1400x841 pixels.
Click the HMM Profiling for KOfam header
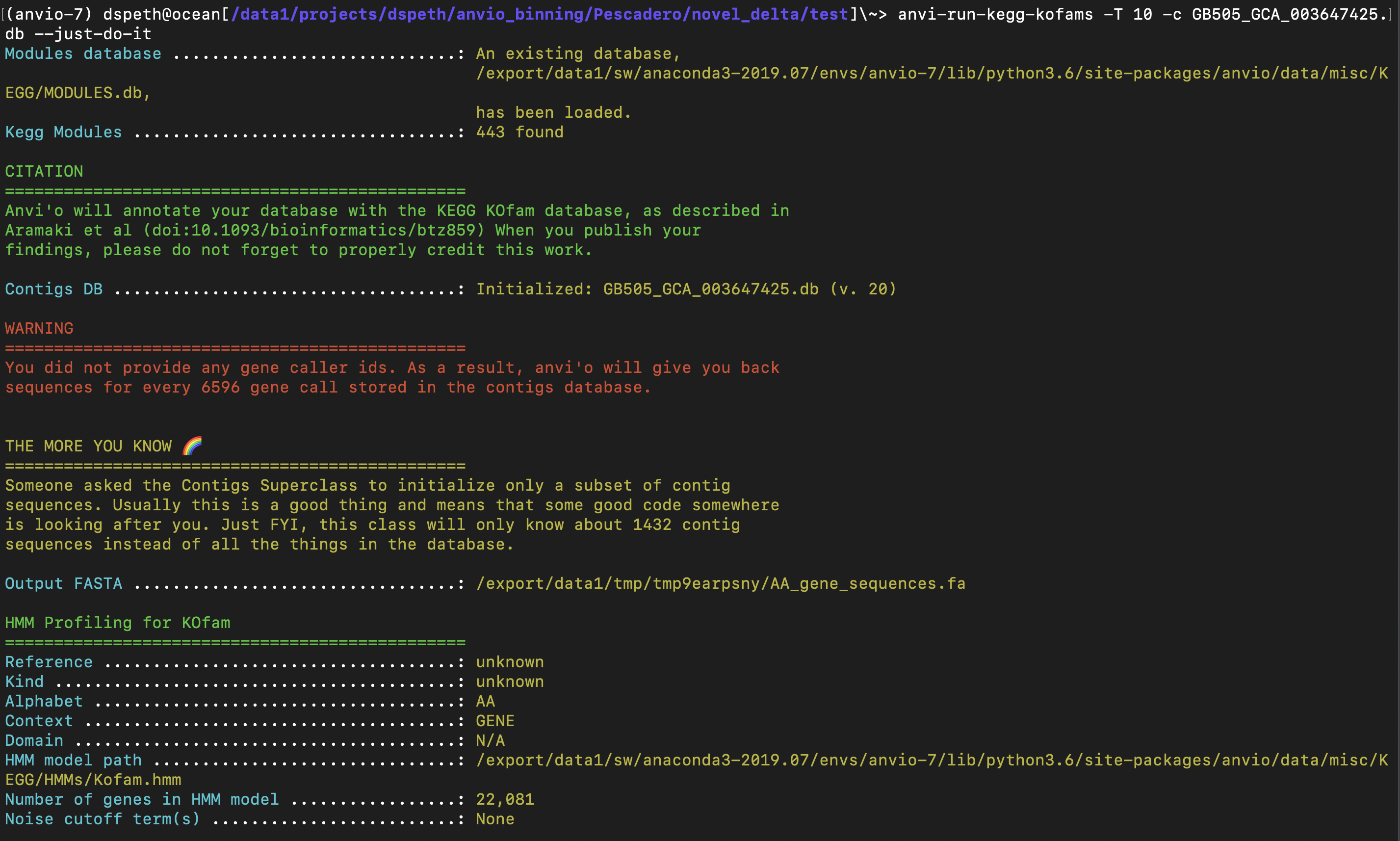coord(117,622)
